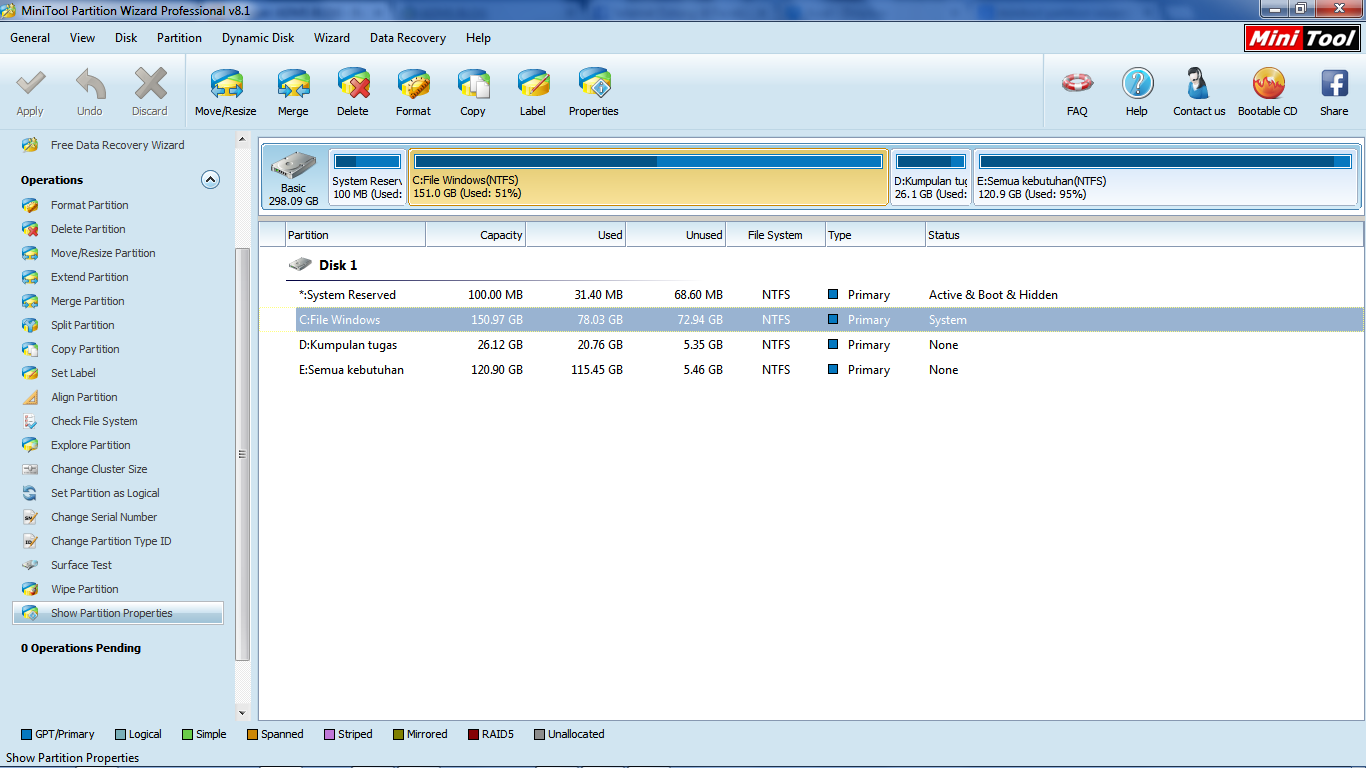Screen dimensions: 1366x768
Task: Sort by the Partition column header
Action: point(355,235)
